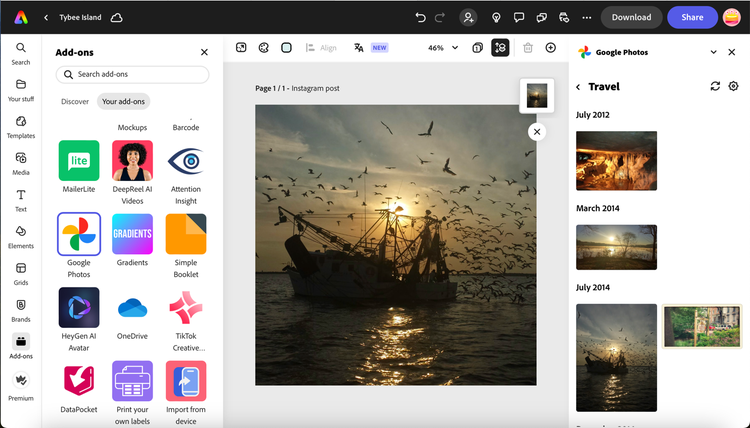
Task: Click the translate icon in toolbar
Action: (357, 48)
